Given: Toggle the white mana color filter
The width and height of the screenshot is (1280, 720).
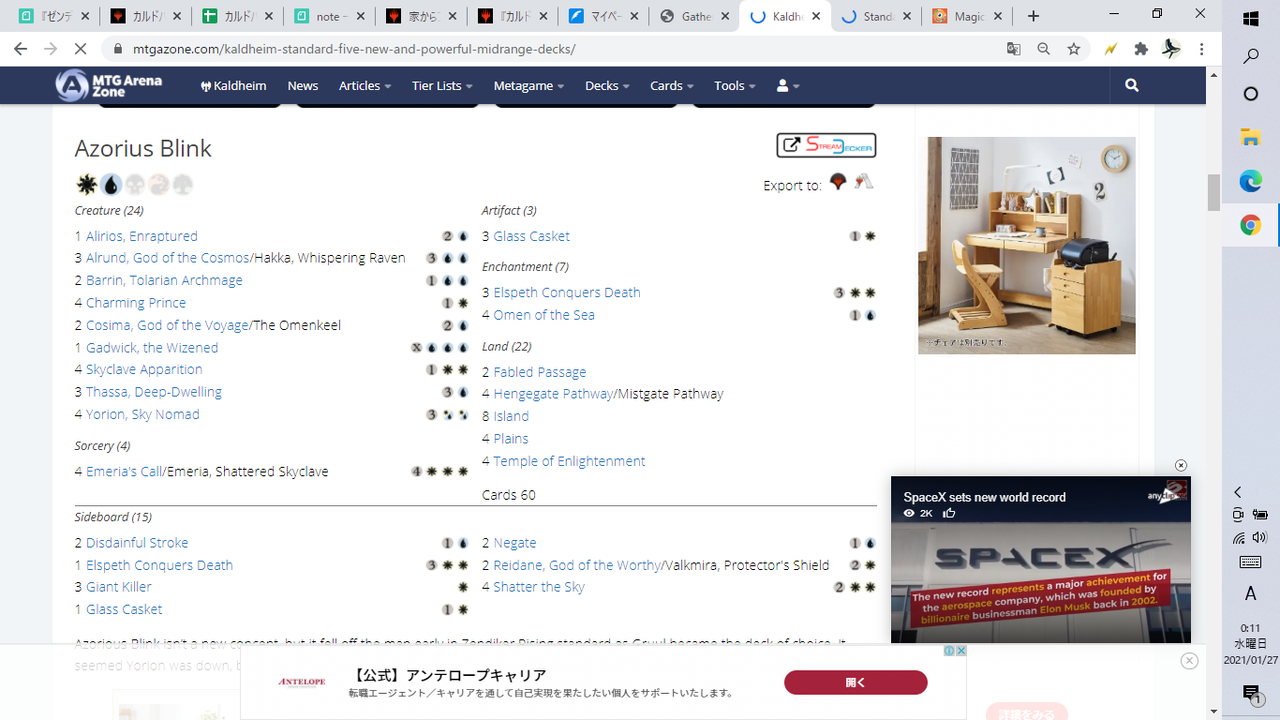Looking at the screenshot, I should pyautogui.click(x=87, y=184).
